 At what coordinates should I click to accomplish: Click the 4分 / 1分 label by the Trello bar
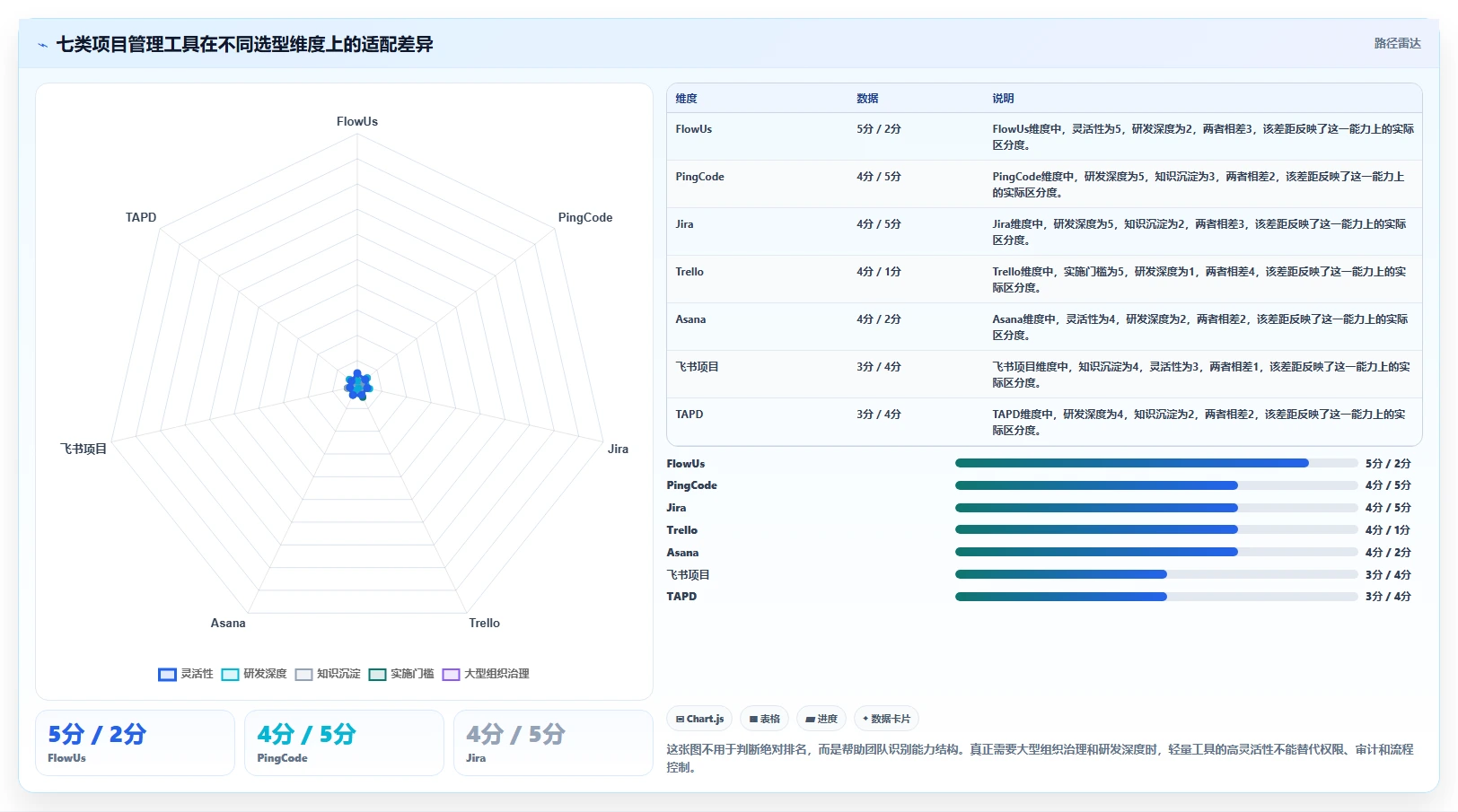(x=1388, y=530)
